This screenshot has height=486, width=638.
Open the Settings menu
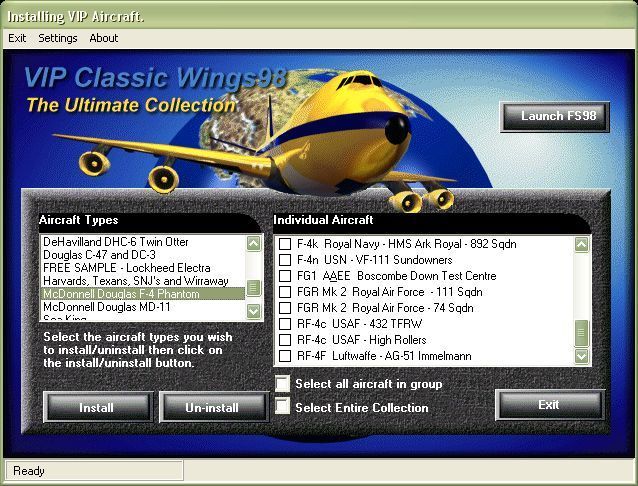pos(58,38)
